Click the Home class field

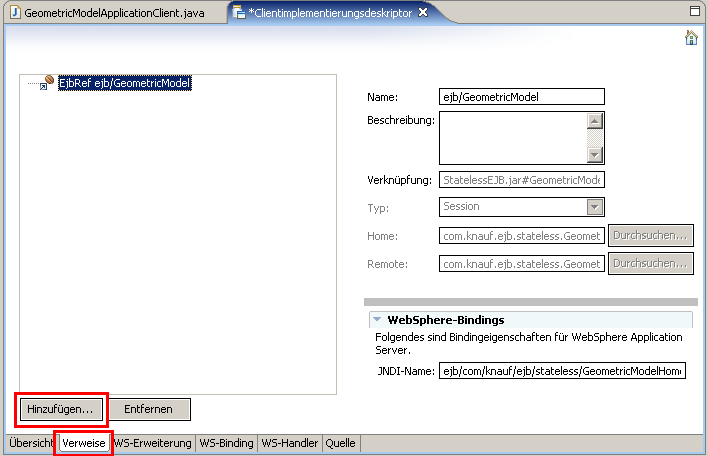pyautogui.click(x=522, y=236)
